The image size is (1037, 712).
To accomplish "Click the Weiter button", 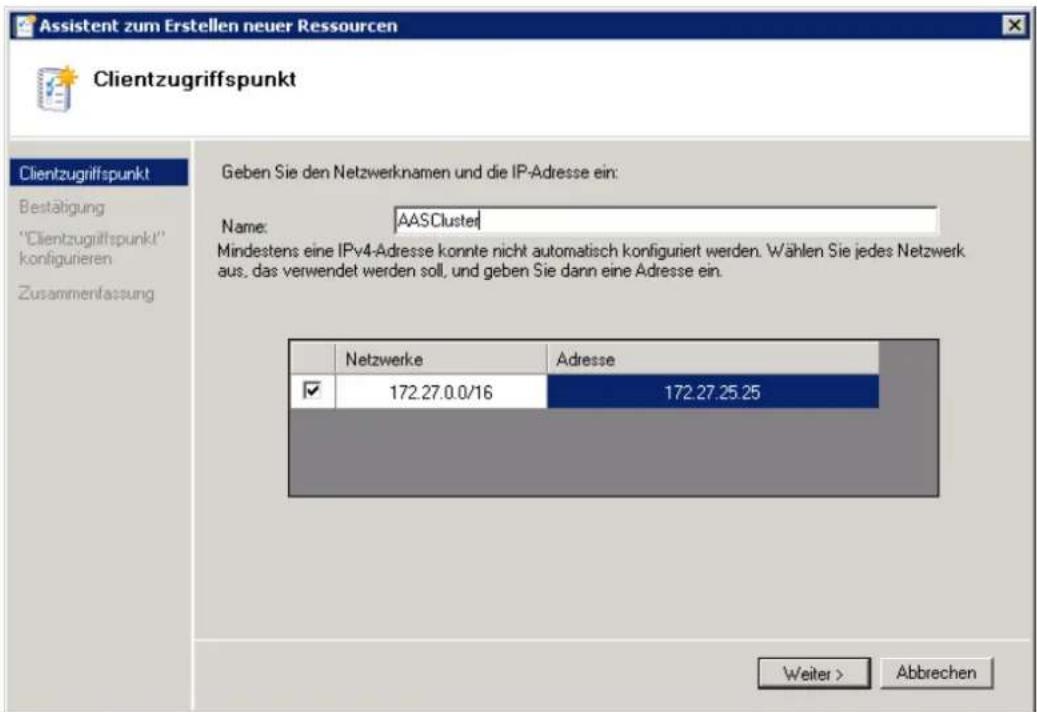I will (813, 673).
